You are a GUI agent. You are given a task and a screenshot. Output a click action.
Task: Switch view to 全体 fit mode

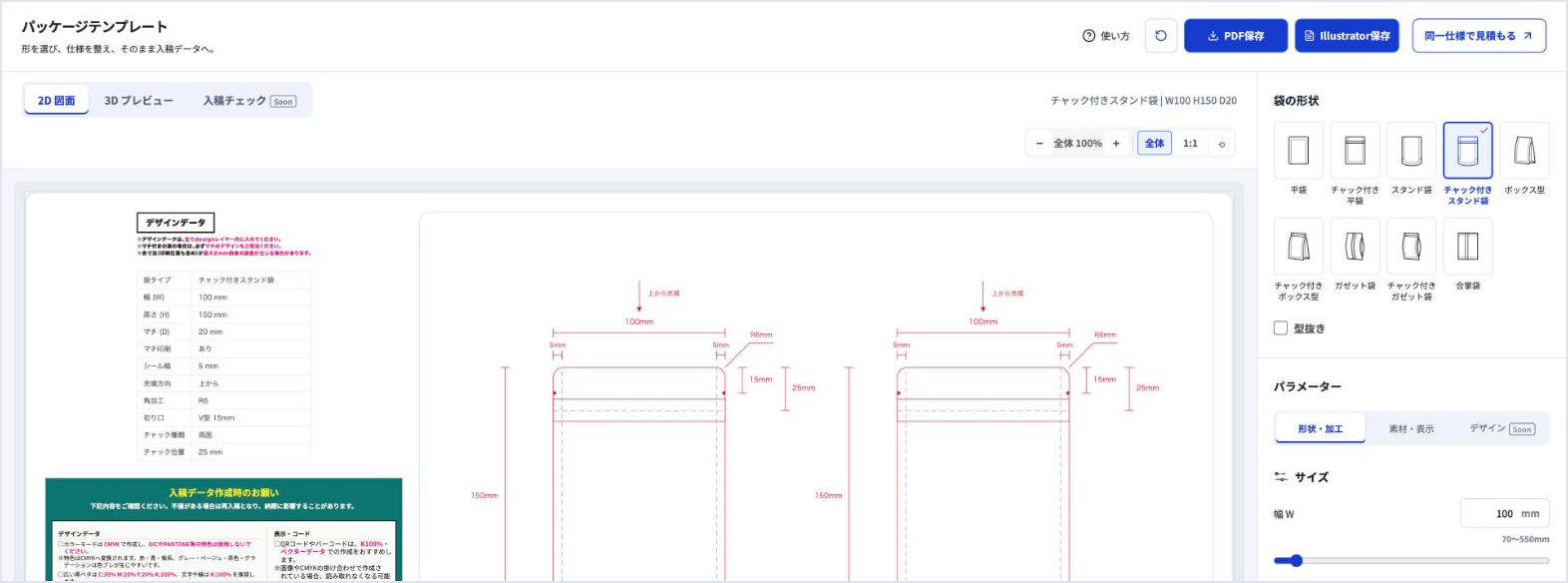[1154, 144]
